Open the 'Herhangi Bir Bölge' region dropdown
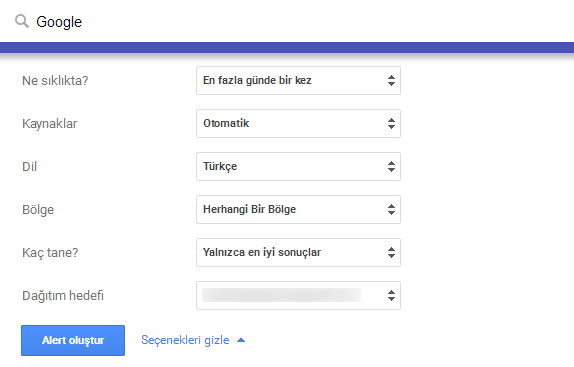574x367 pixels. pos(298,210)
